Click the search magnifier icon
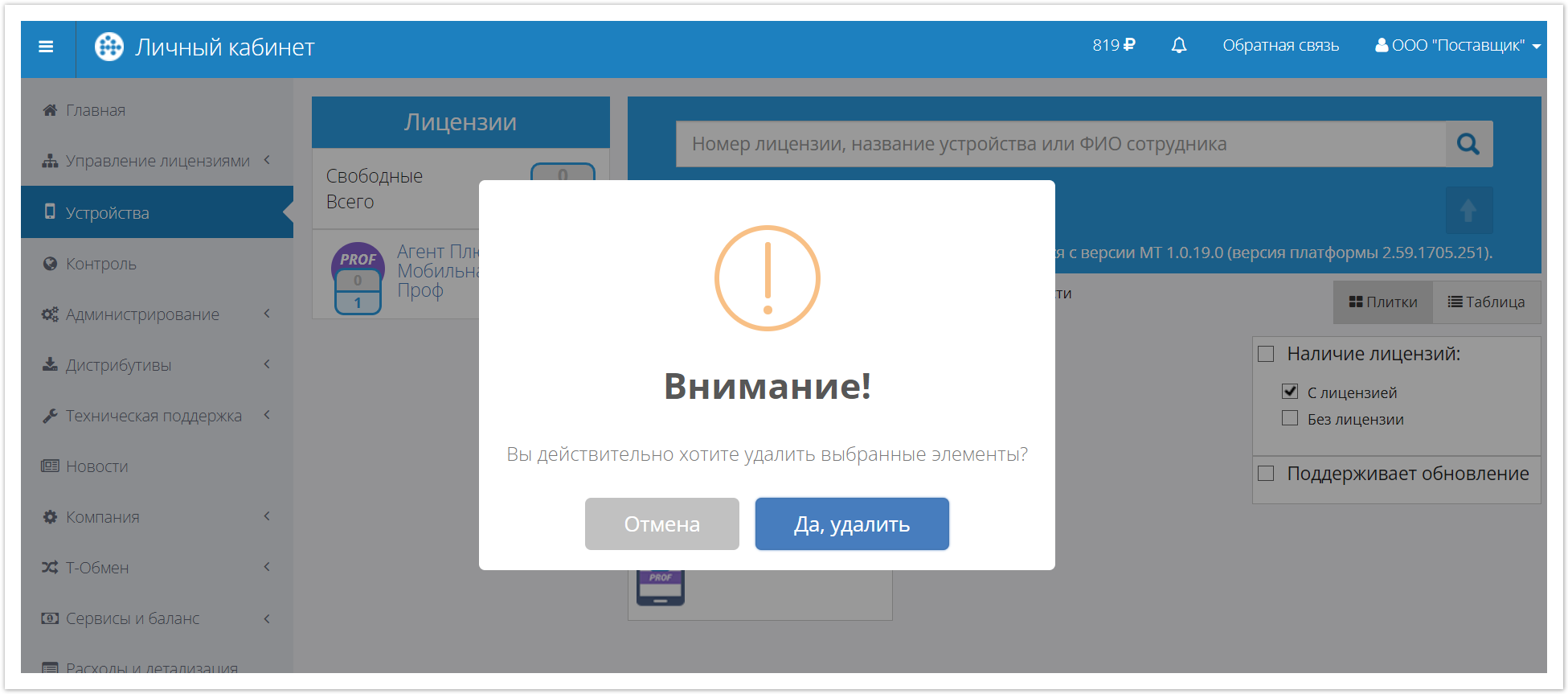 1468,144
